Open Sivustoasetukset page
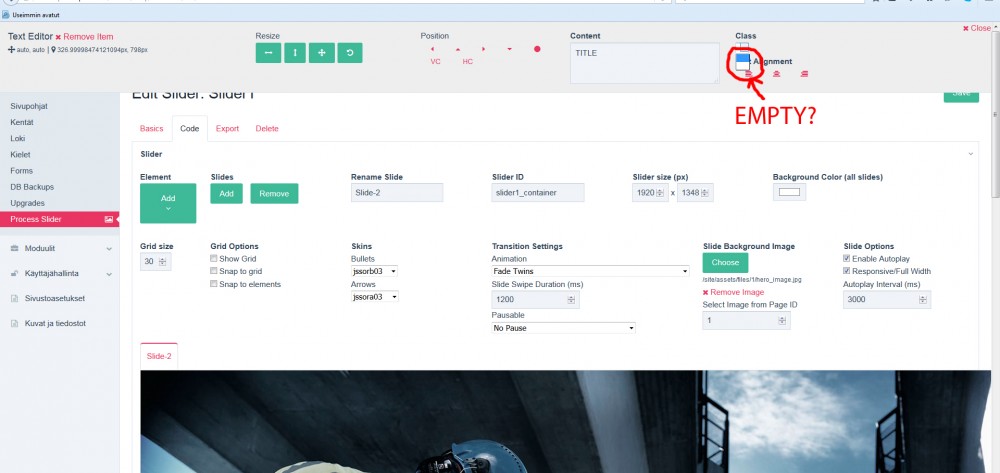 (55, 298)
